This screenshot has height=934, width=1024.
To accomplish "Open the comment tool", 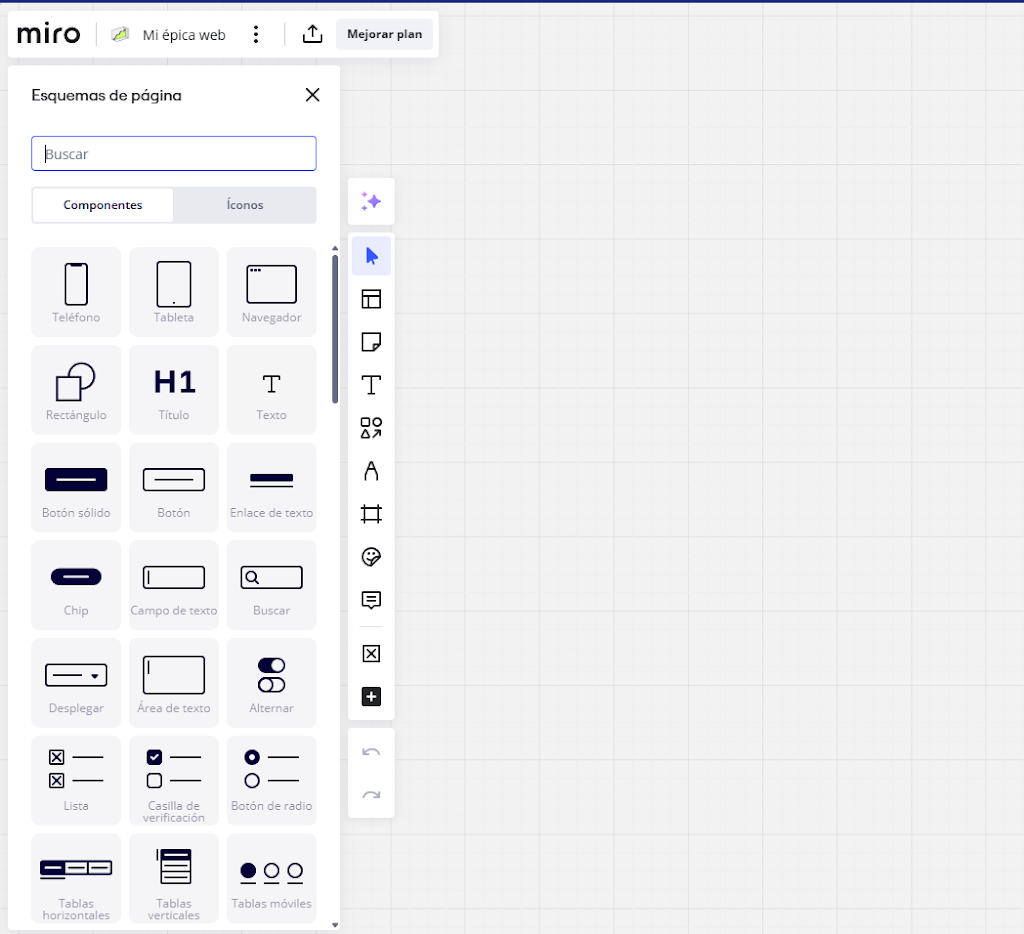I will click(371, 600).
